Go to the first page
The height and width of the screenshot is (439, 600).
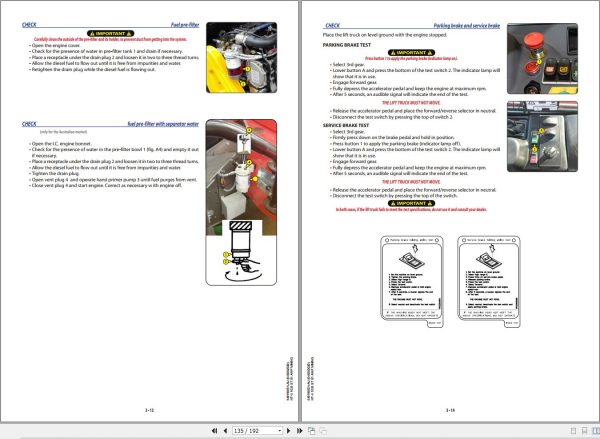pos(214,431)
